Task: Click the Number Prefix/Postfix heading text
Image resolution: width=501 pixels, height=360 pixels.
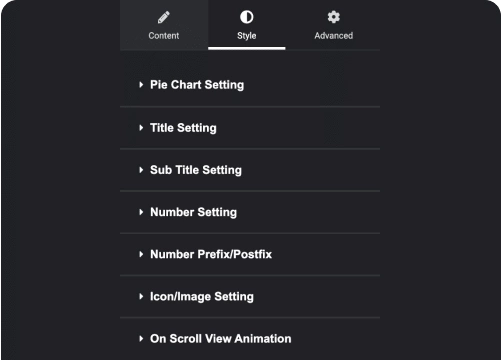Action: coord(211,254)
